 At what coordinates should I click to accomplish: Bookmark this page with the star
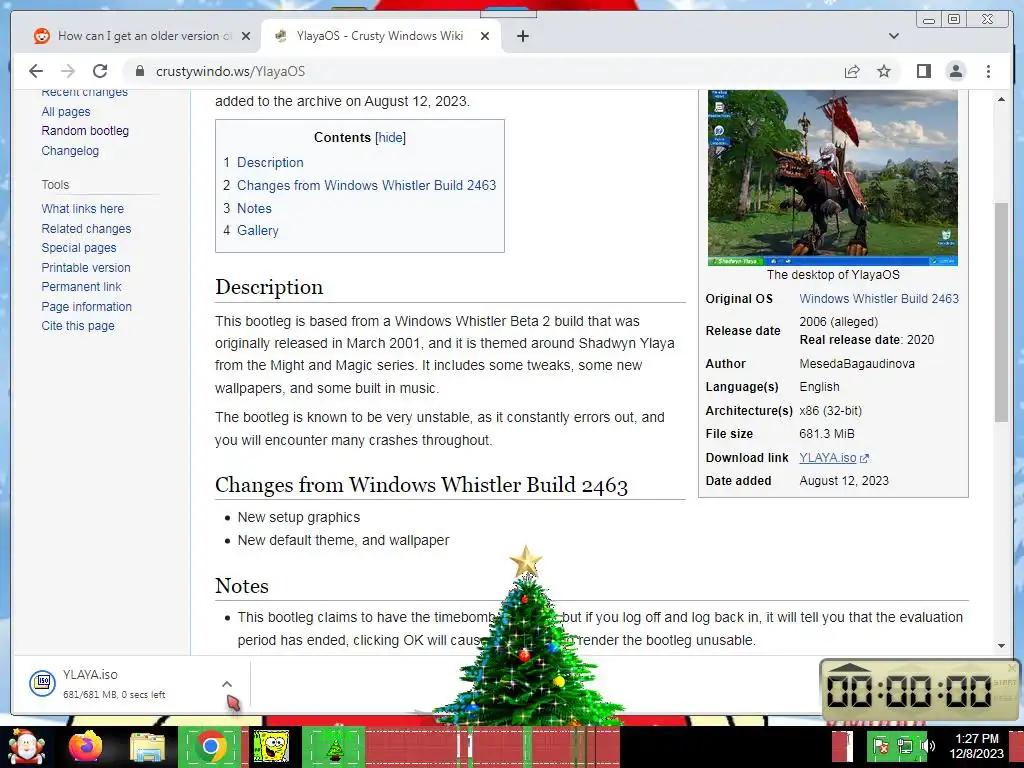click(x=884, y=71)
